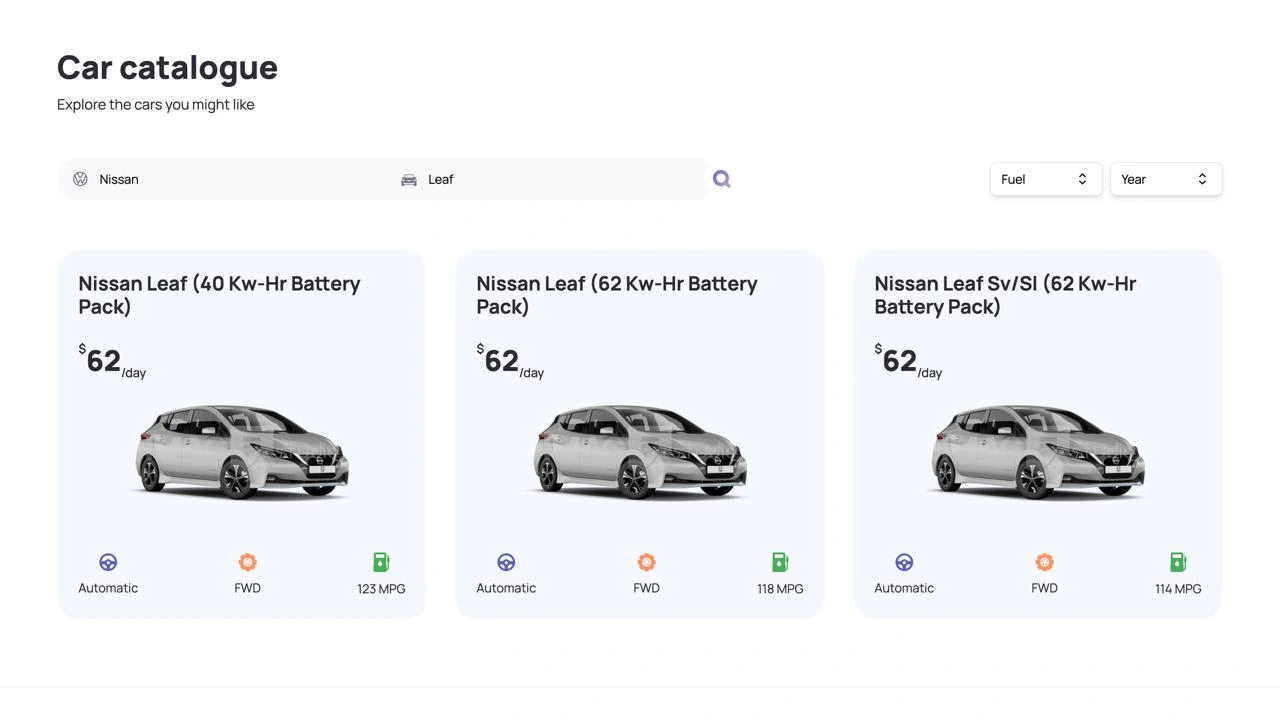Click the Leaf model input field
This screenshot has width=1280, height=719.
click(x=560, y=179)
